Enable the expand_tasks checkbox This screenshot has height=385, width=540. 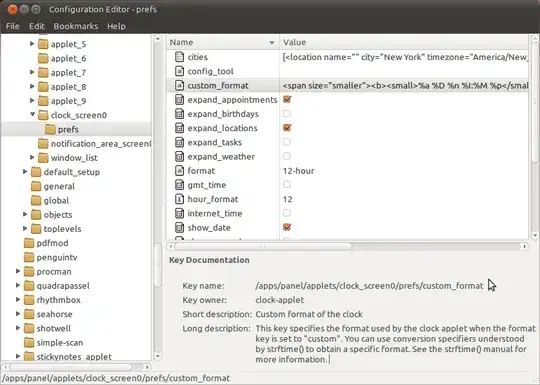287,142
